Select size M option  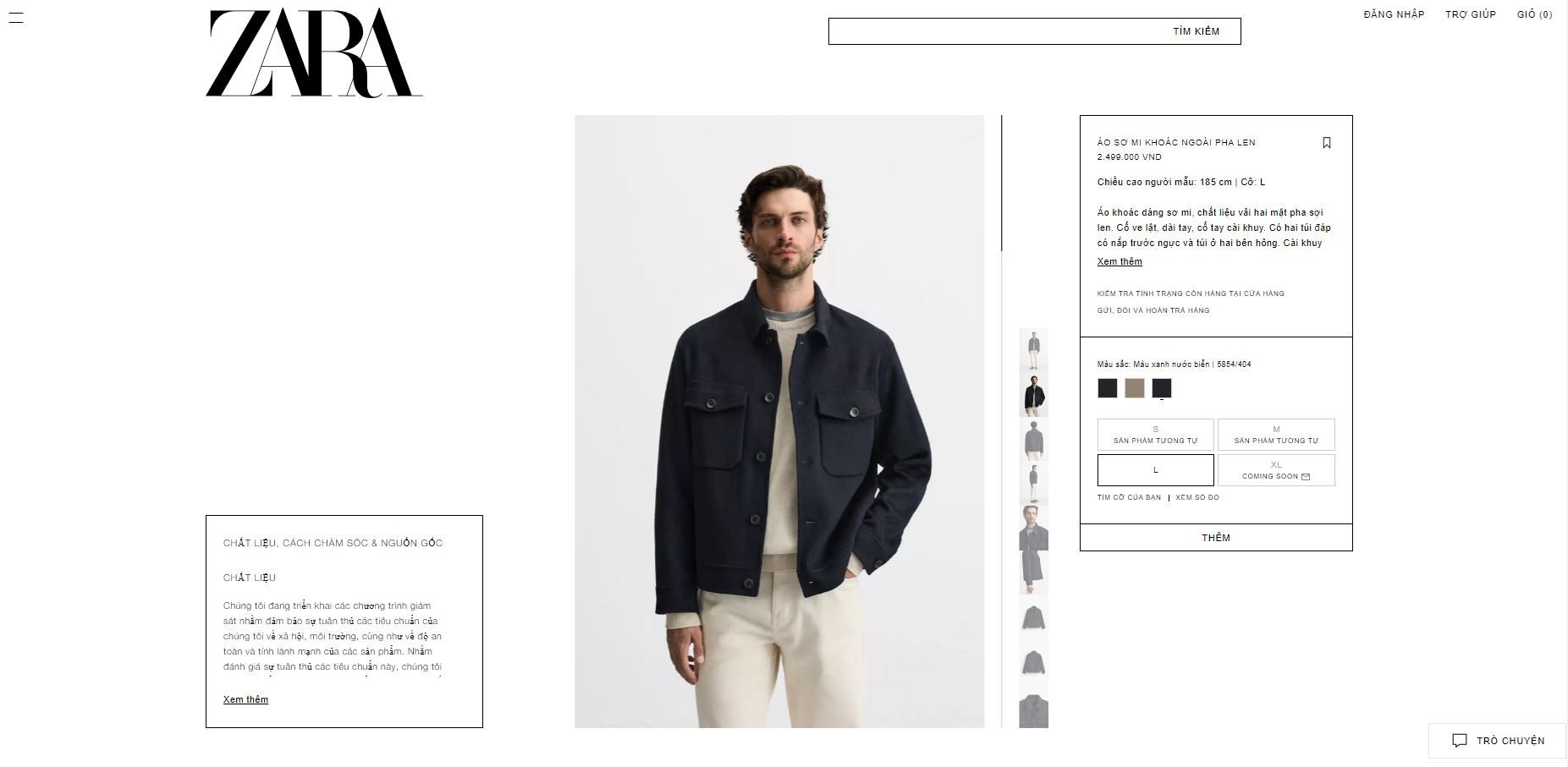(x=1276, y=435)
